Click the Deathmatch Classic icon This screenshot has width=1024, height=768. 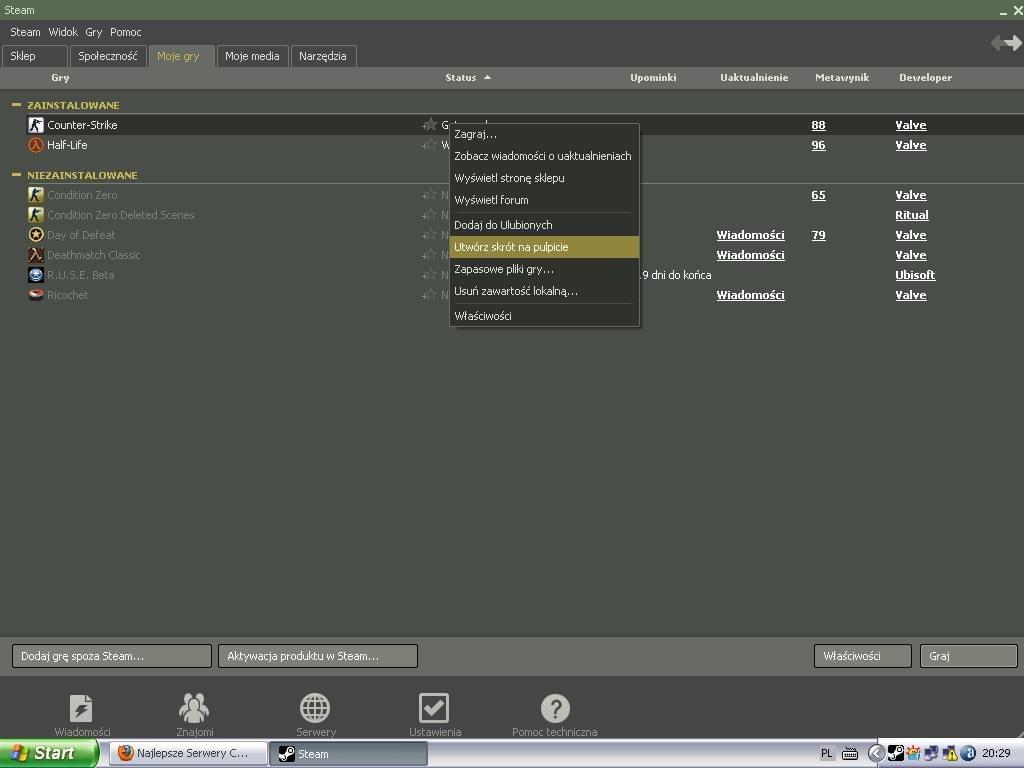pos(36,255)
